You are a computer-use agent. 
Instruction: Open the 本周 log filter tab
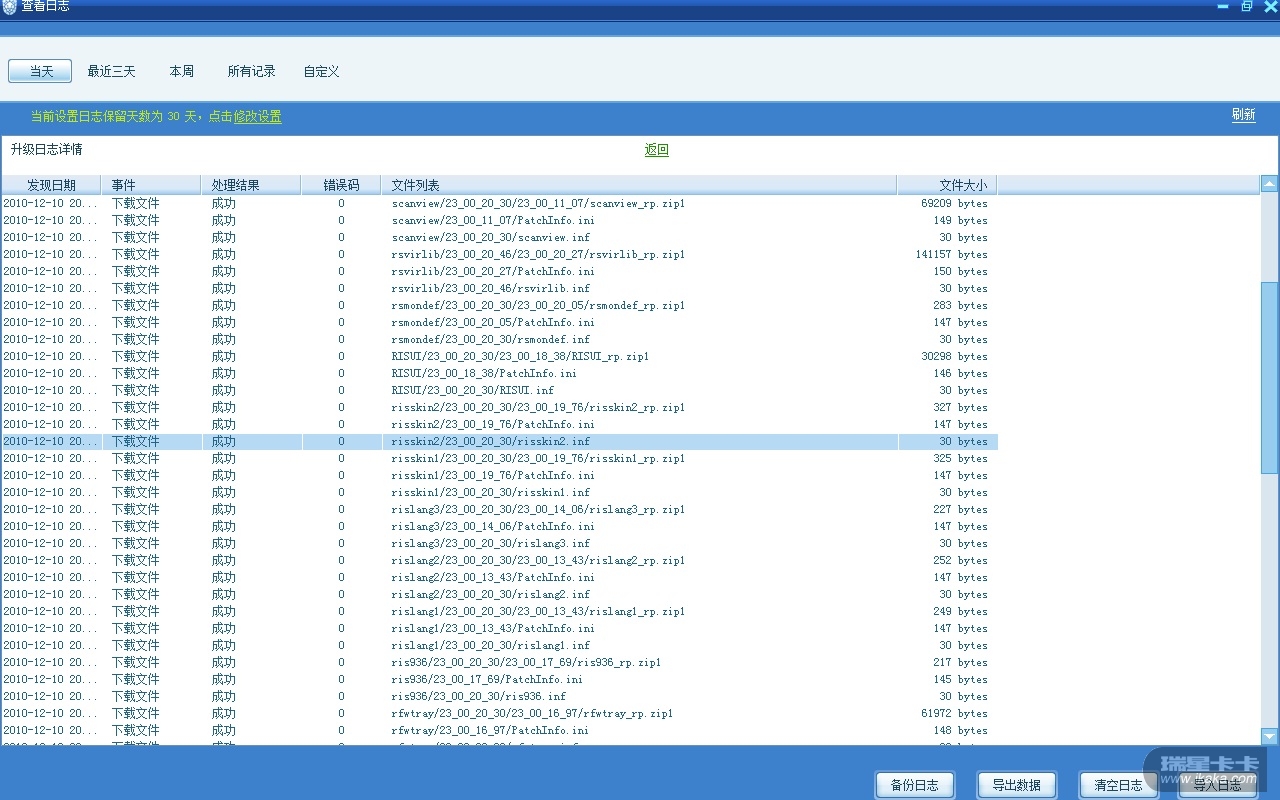coord(182,71)
